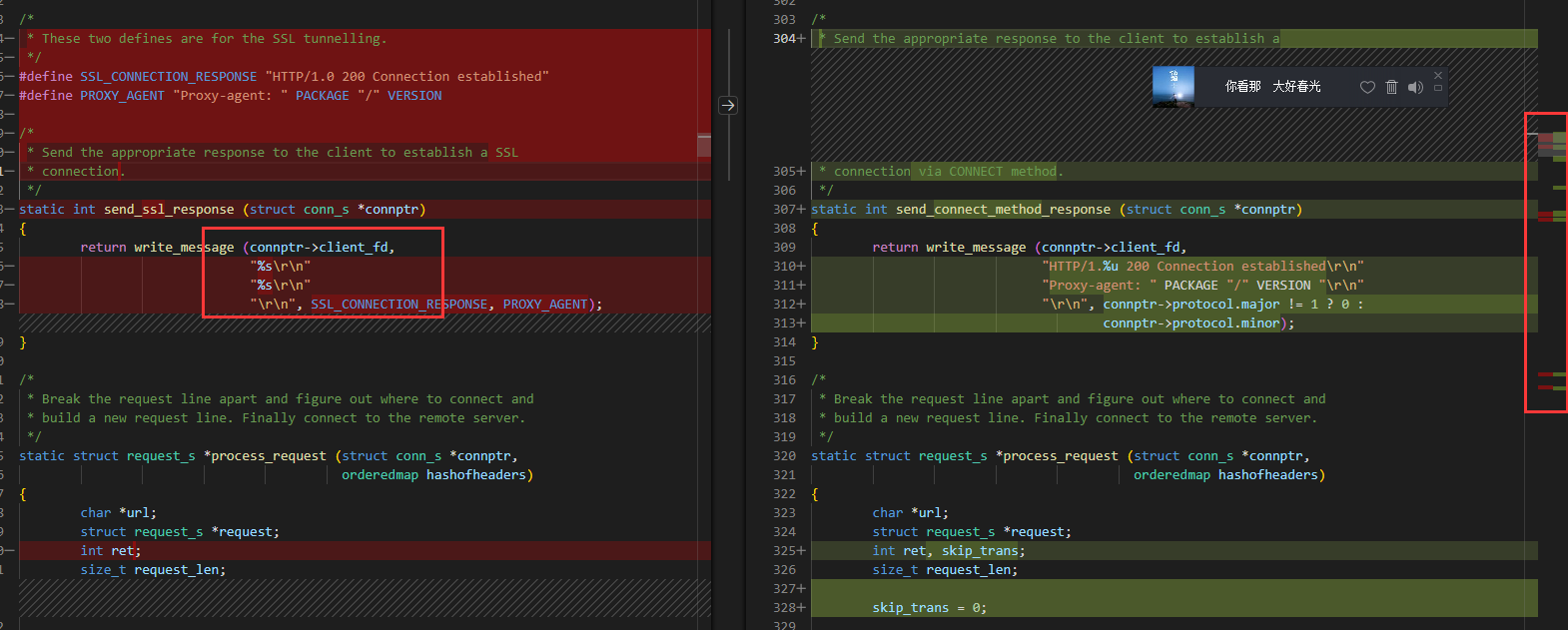Click skip_trans = 0 line on right
This screenshot has height=630, width=1568.
[x=929, y=608]
